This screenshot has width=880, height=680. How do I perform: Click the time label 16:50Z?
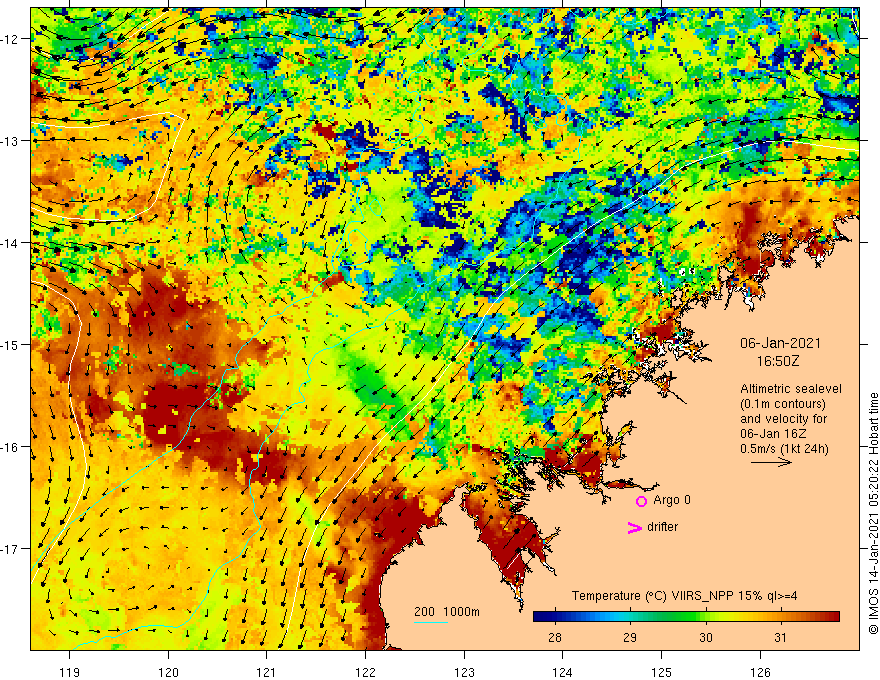pos(778,361)
